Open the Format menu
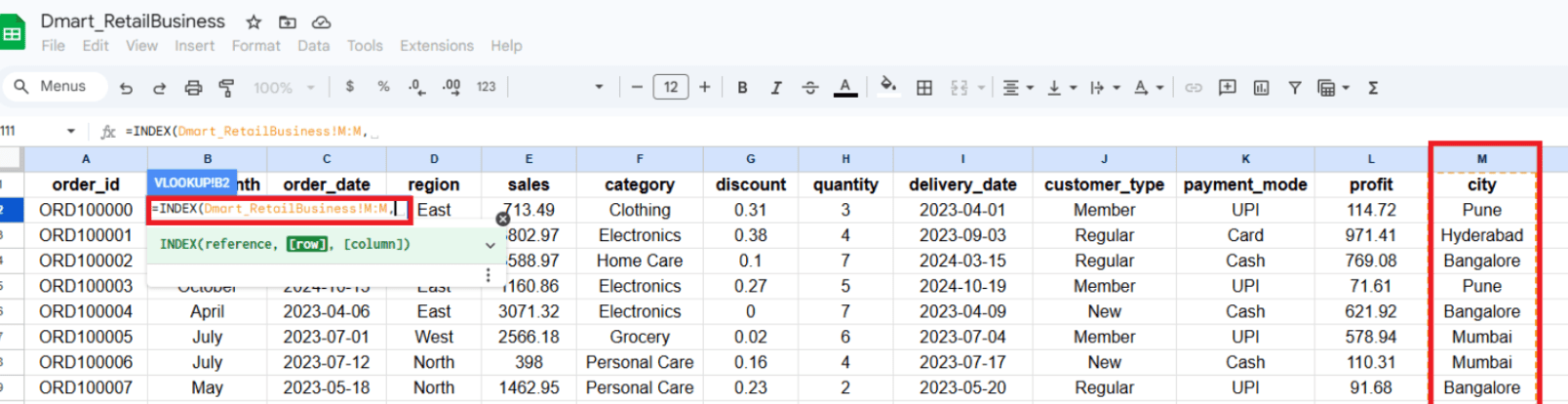The height and width of the screenshot is (404, 1568). tap(255, 46)
